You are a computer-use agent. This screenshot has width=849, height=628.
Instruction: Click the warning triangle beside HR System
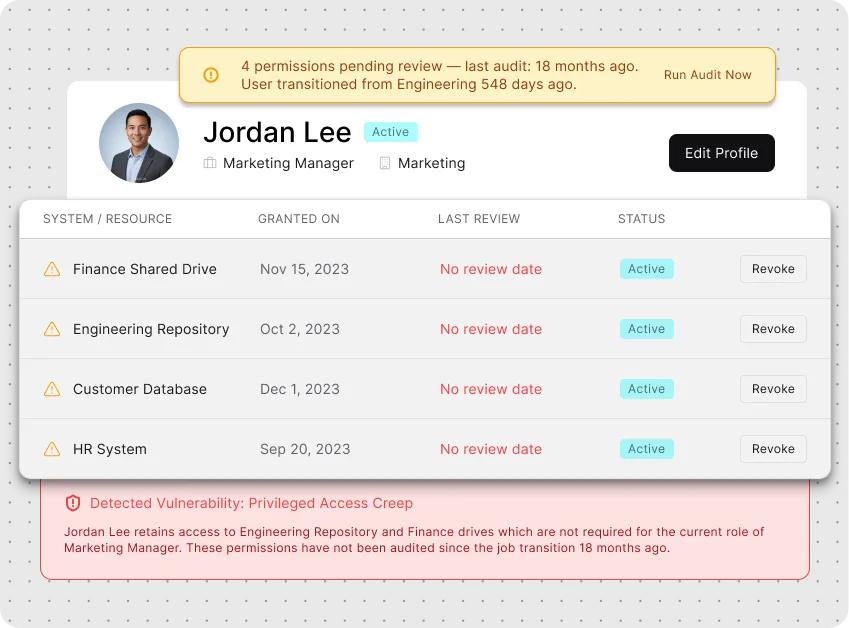click(52, 449)
